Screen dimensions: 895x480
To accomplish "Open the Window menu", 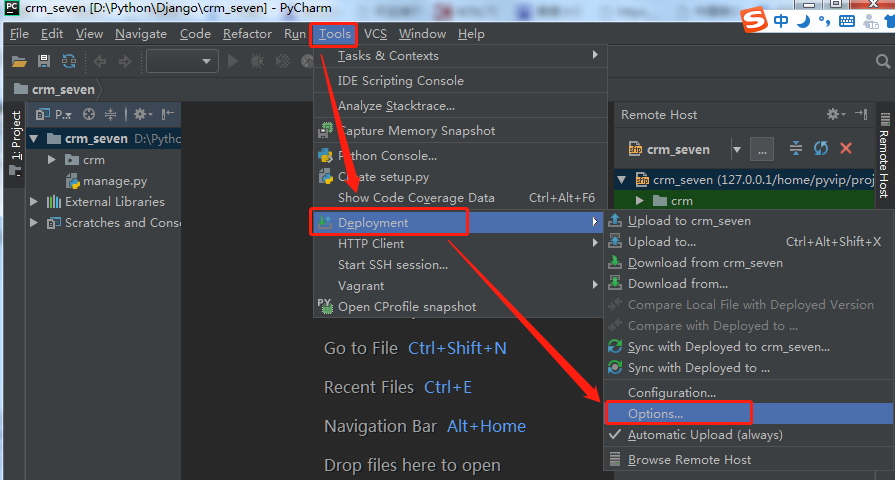I will click(x=422, y=34).
